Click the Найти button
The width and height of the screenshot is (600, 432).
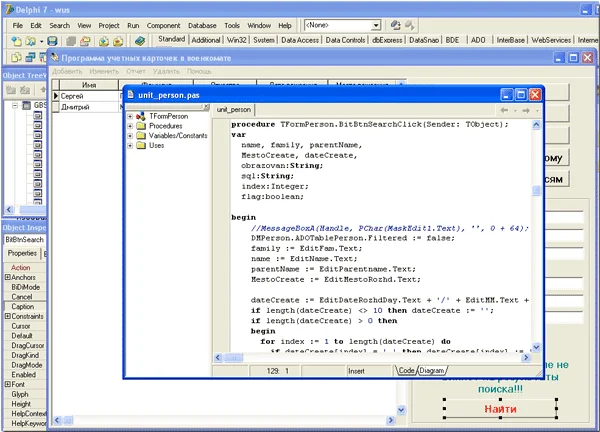[x=500, y=409]
